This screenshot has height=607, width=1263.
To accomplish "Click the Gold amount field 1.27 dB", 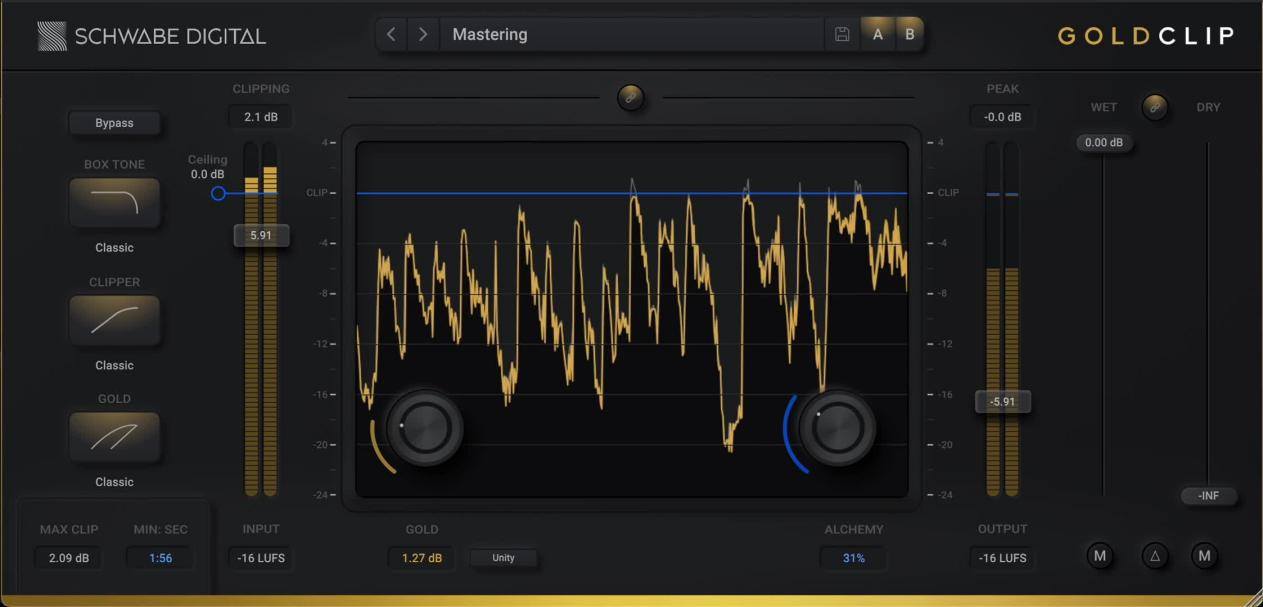I will pyautogui.click(x=422, y=558).
